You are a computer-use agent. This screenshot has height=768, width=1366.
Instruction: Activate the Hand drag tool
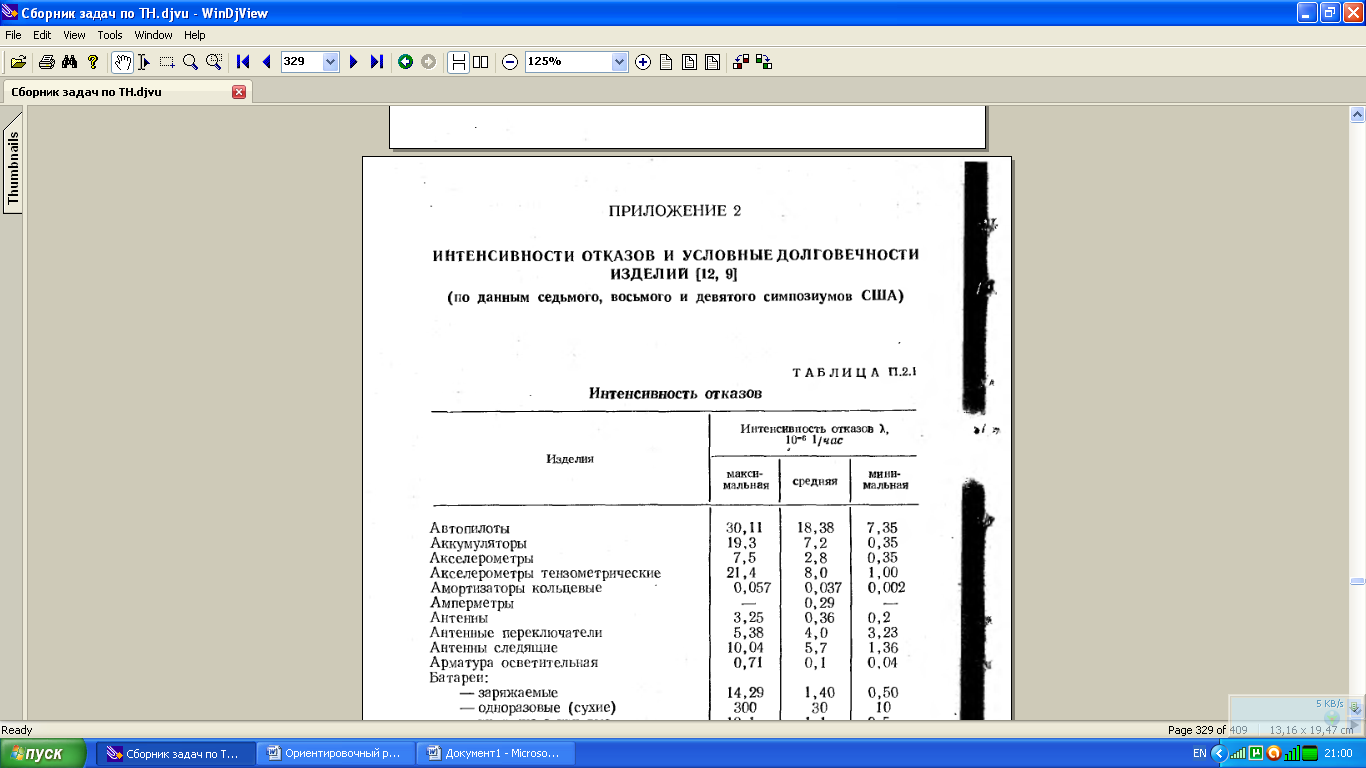click(121, 62)
